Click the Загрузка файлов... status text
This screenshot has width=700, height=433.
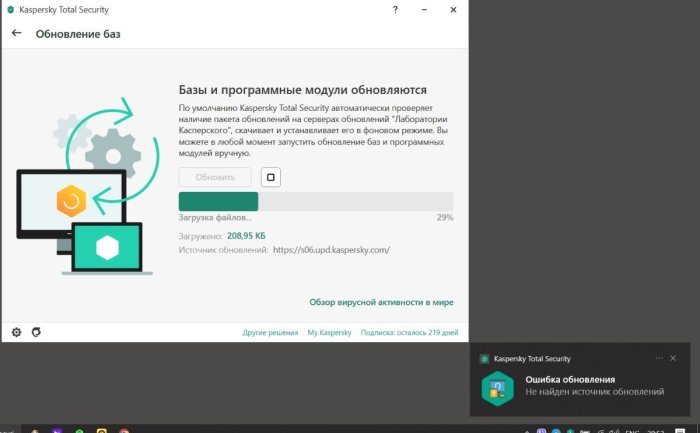[x=215, y=218]
